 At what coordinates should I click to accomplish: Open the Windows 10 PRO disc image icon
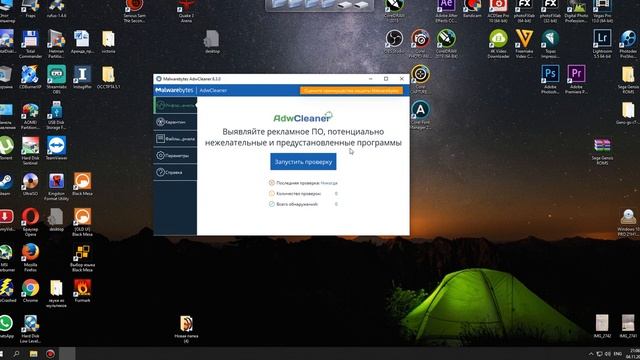click(x=628, y=222)
